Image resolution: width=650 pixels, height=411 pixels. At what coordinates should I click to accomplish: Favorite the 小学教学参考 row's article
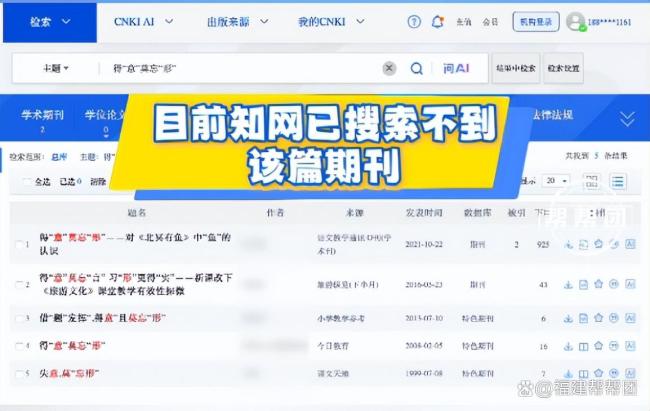(599, 318)
